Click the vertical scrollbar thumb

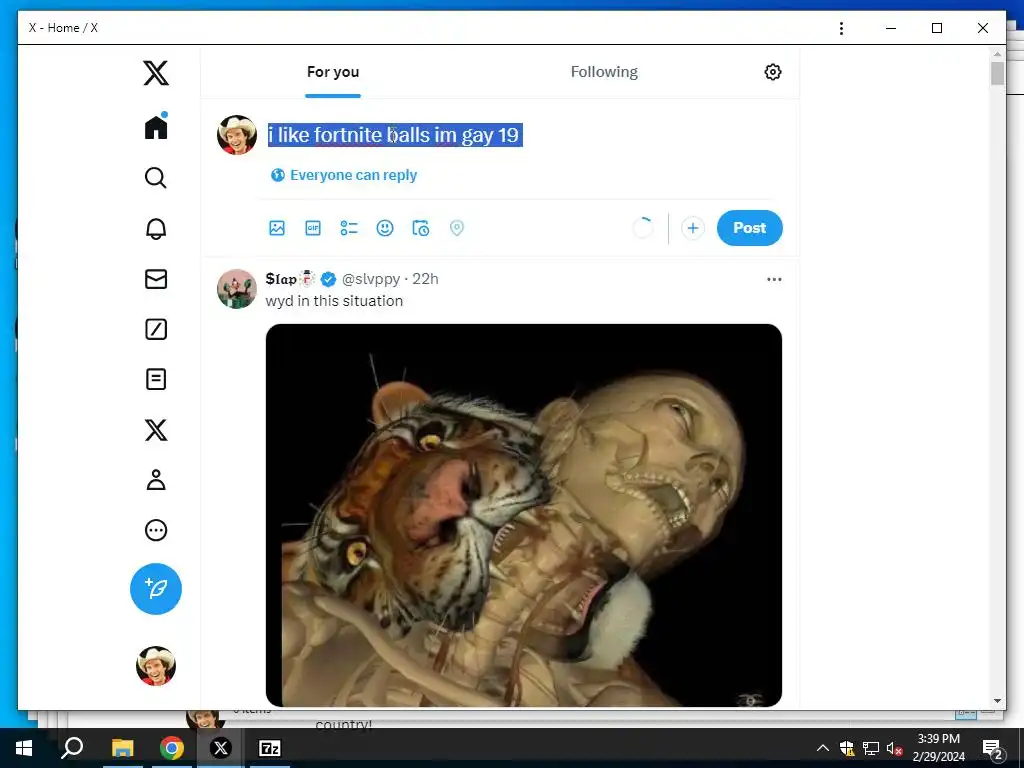(997, 73)
